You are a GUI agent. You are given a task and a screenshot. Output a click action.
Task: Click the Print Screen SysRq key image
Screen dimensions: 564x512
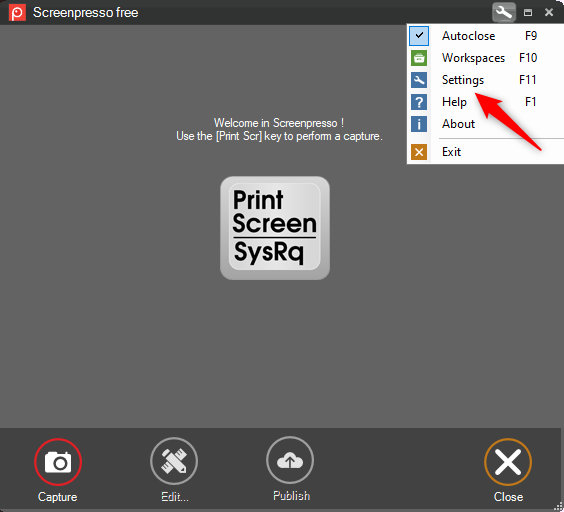[275, 228]
